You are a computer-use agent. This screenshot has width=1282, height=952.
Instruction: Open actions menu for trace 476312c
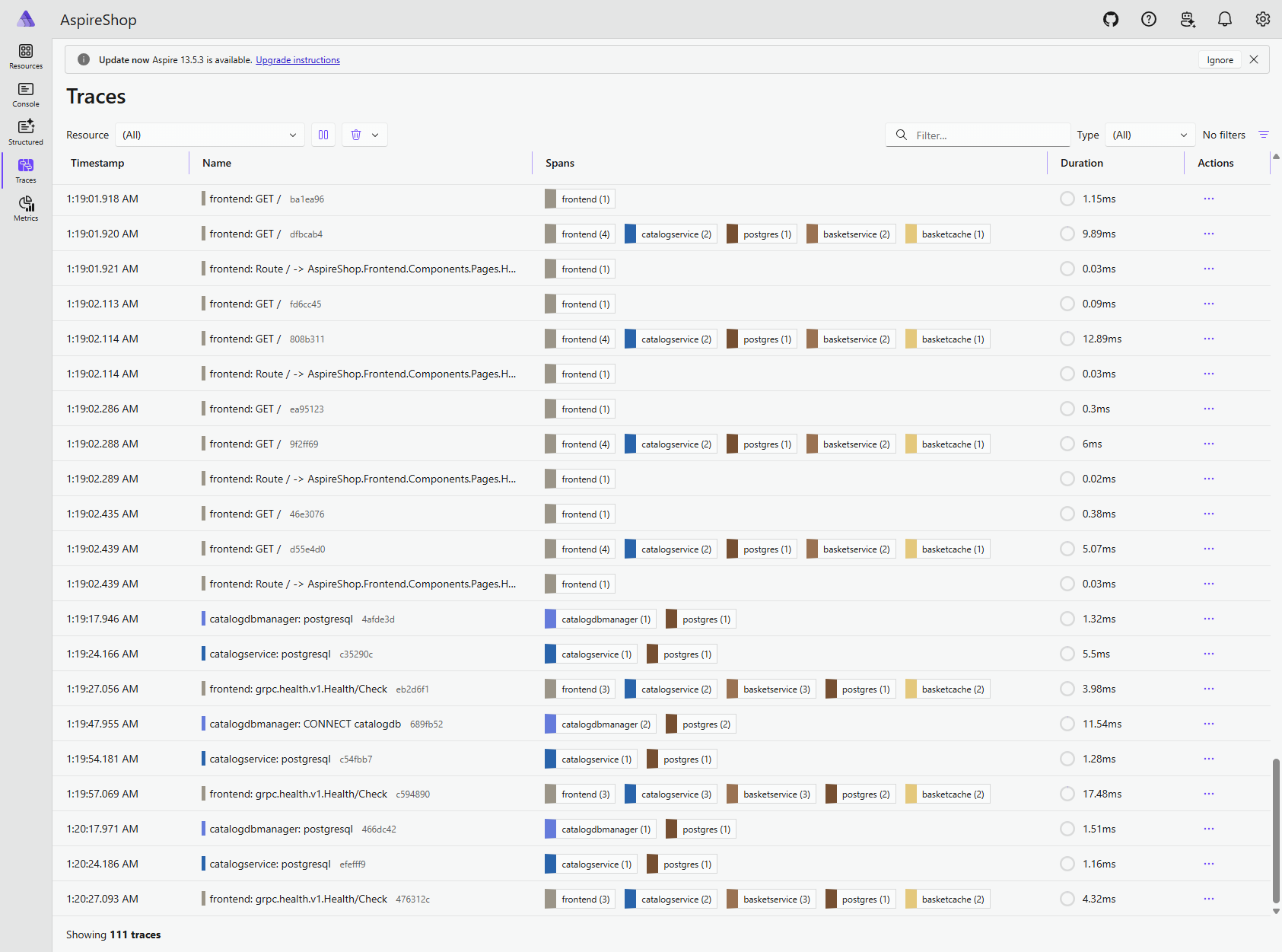click(x=1209, y=899)
